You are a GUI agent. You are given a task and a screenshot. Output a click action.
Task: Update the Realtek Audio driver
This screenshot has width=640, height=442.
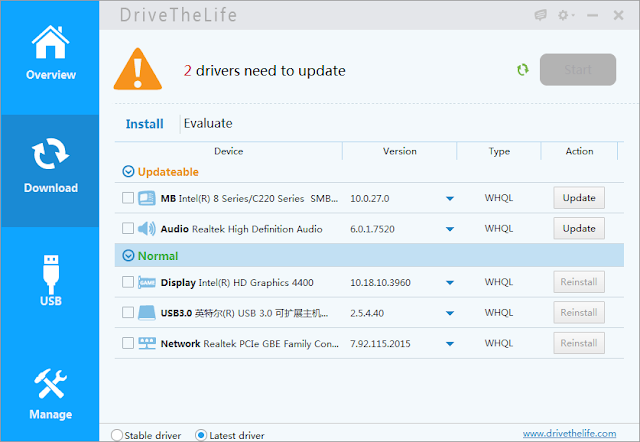coord(579,229)
